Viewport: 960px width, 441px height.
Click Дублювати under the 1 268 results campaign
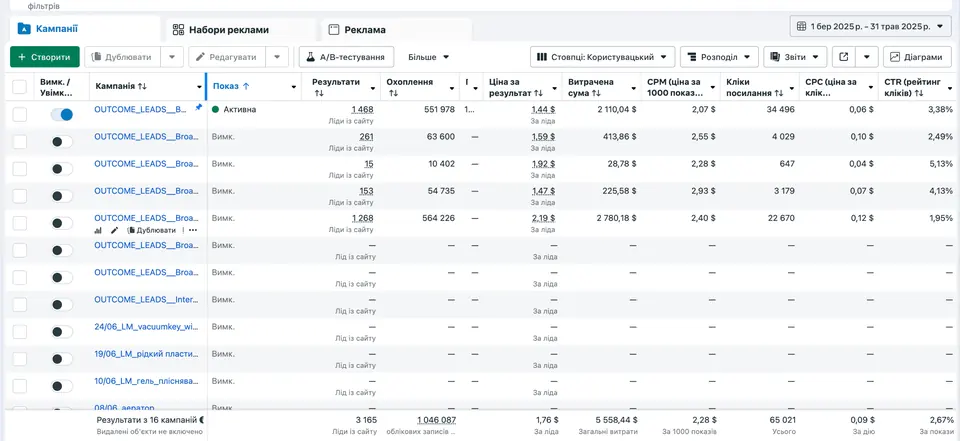pos(151,230)
